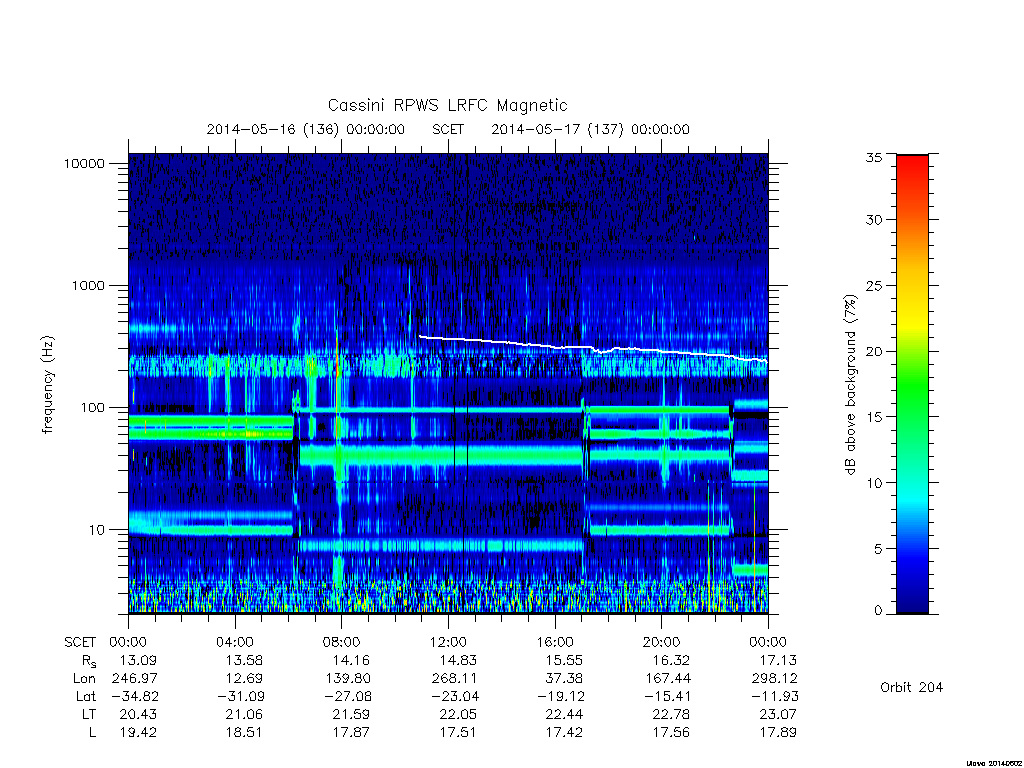Click the 30 colorbar tick value

[874, 220]
